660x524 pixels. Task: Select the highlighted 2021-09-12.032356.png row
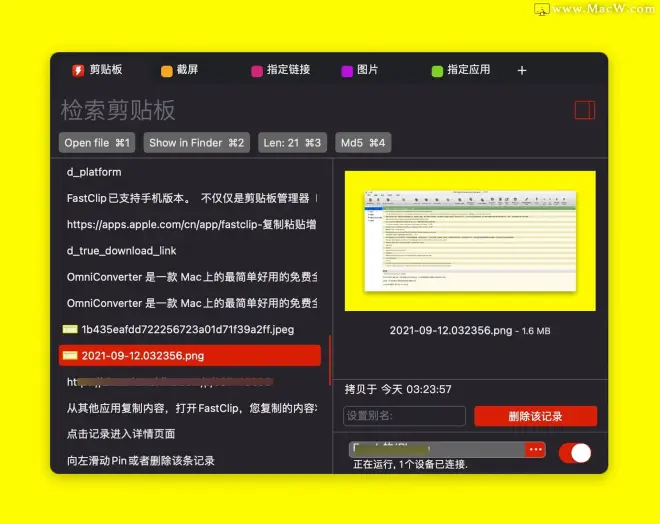tap(190, 356)
